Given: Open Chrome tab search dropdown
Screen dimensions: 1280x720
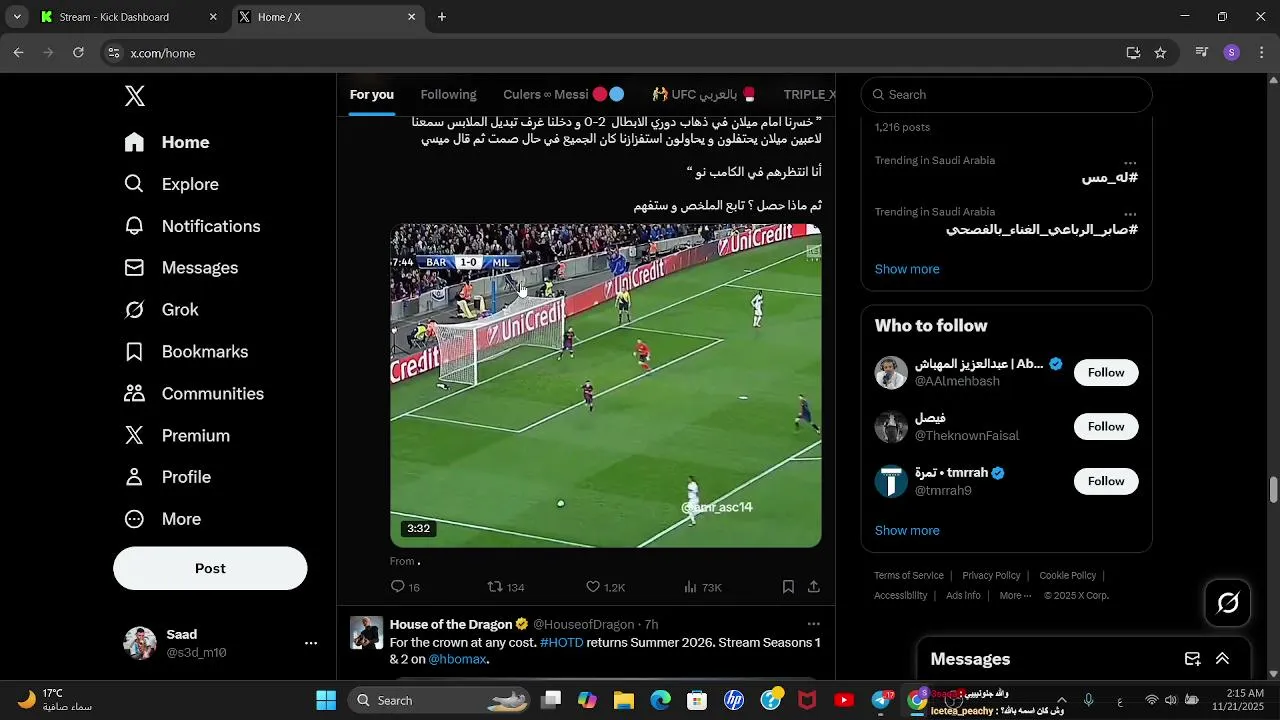Looking at the screenshot, I should coord(17,17).
